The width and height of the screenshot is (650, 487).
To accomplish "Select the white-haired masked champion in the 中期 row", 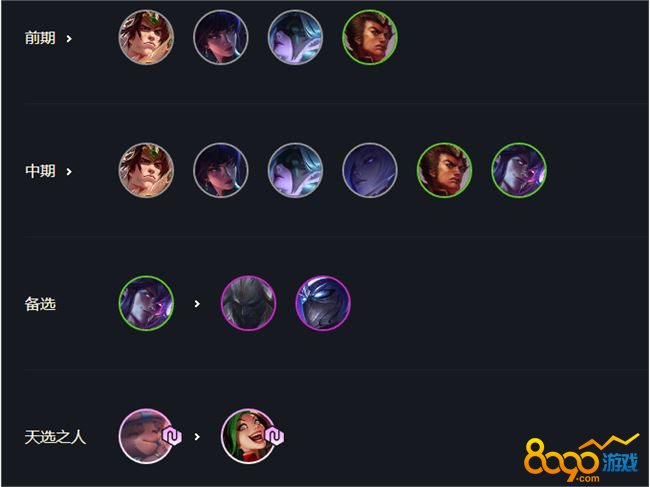I will (x=295, y=170).
